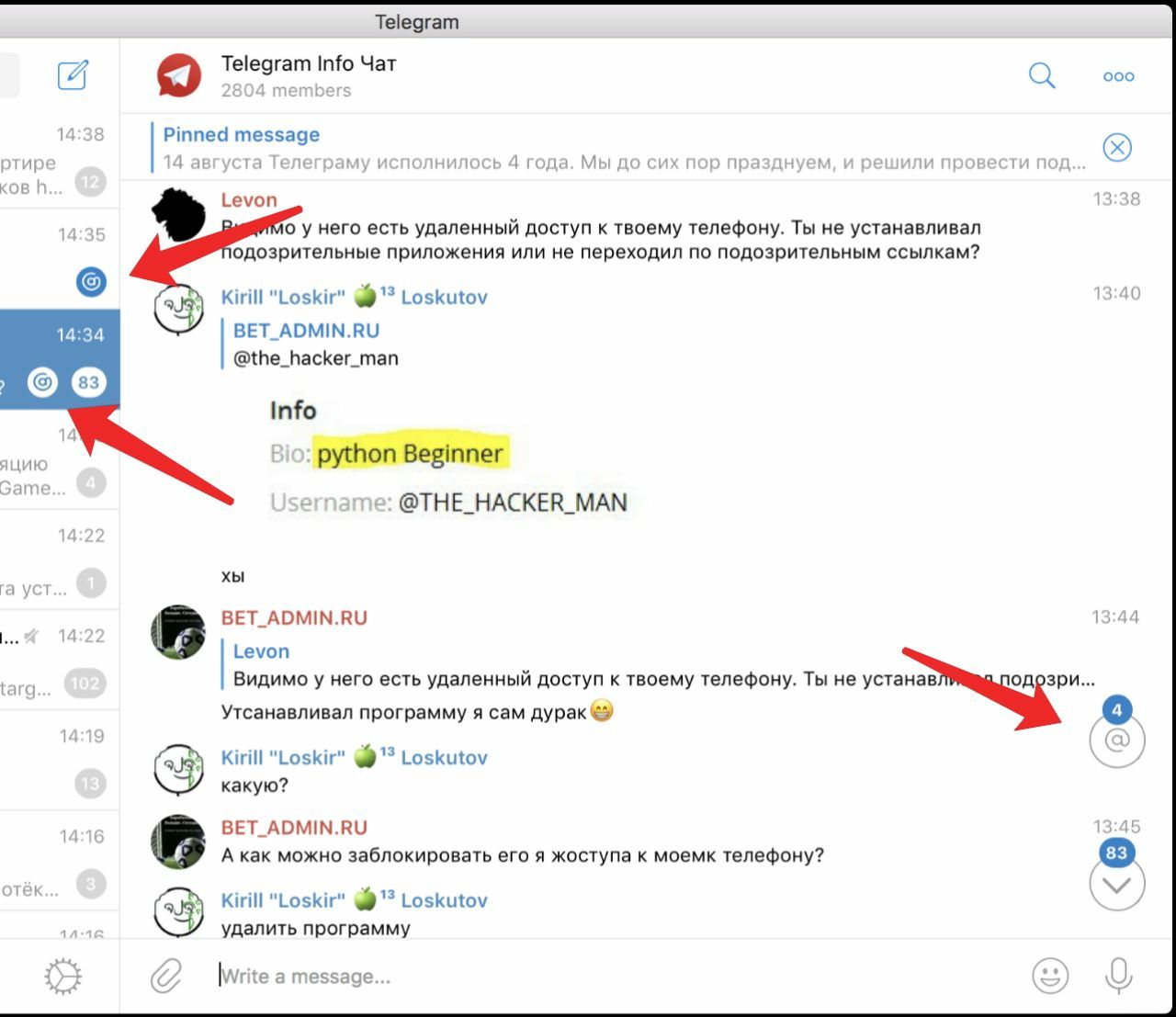Click Kirill Loskutov avatar next to 'какую?'
Viewport: 1176px width, 1017px height.
[178, 770]
